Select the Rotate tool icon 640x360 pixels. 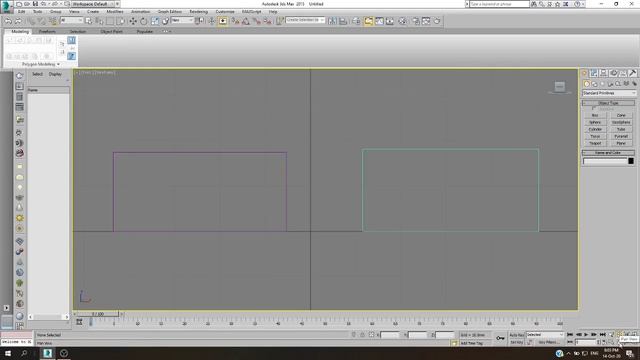click(144, 21)
